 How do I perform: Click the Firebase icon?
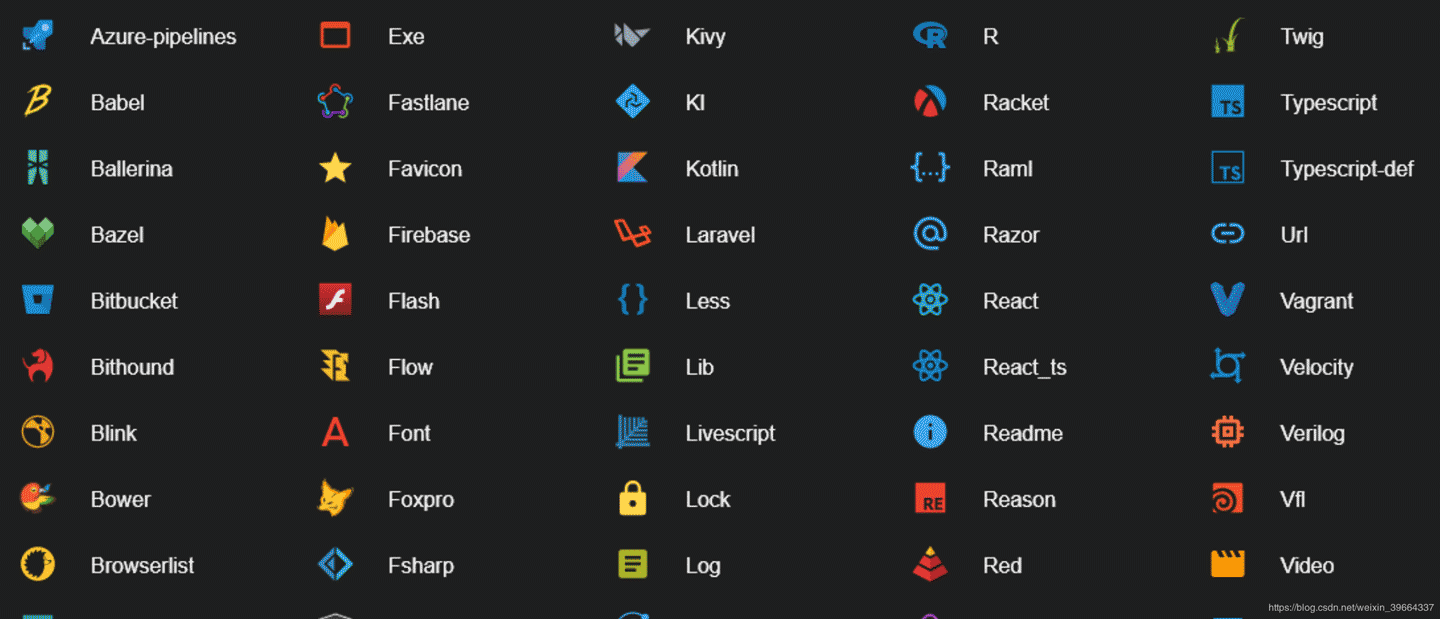coord(334,234)
